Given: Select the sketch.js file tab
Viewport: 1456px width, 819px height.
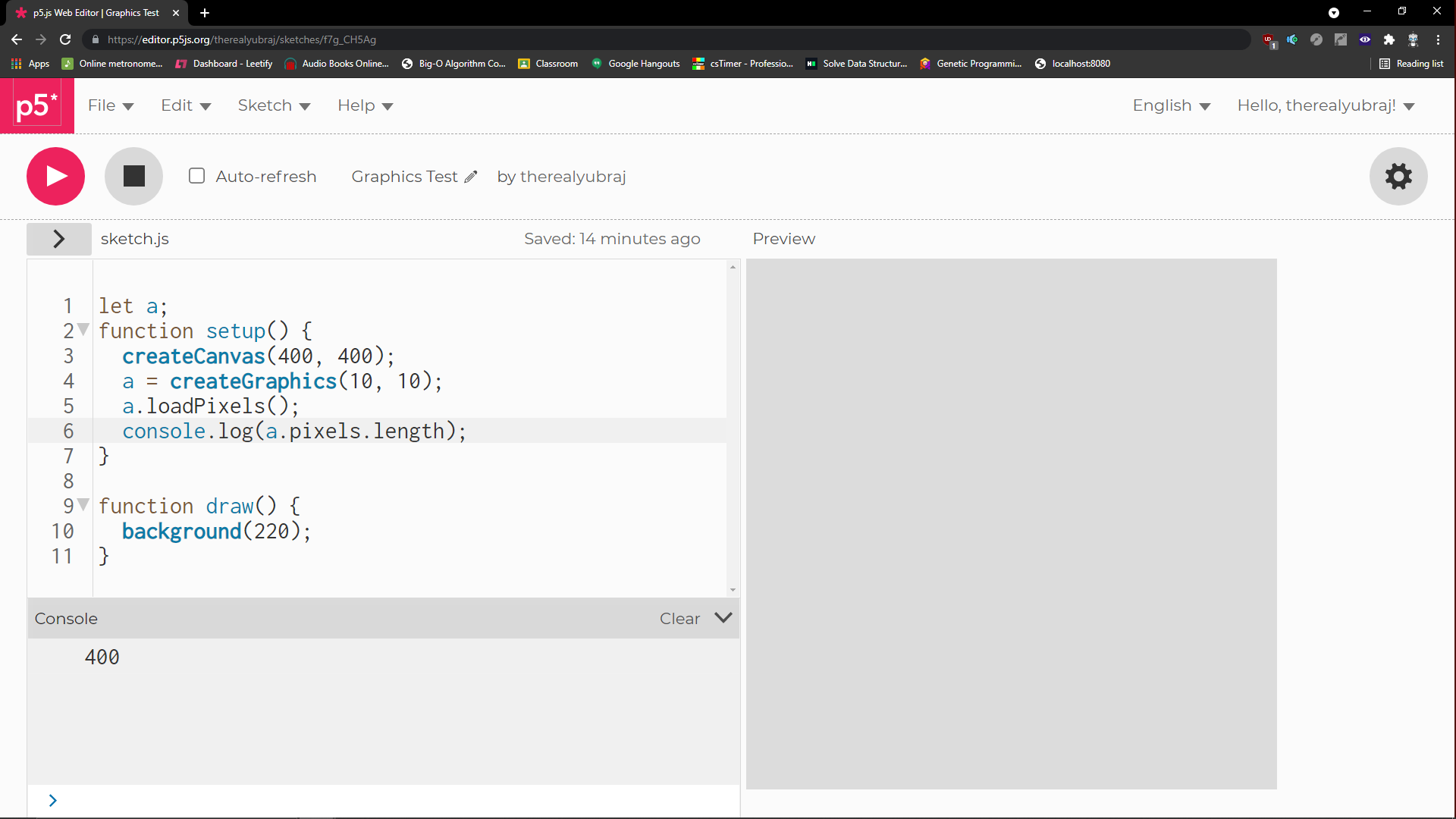Looking at the screenshot, I should point(134,239).
